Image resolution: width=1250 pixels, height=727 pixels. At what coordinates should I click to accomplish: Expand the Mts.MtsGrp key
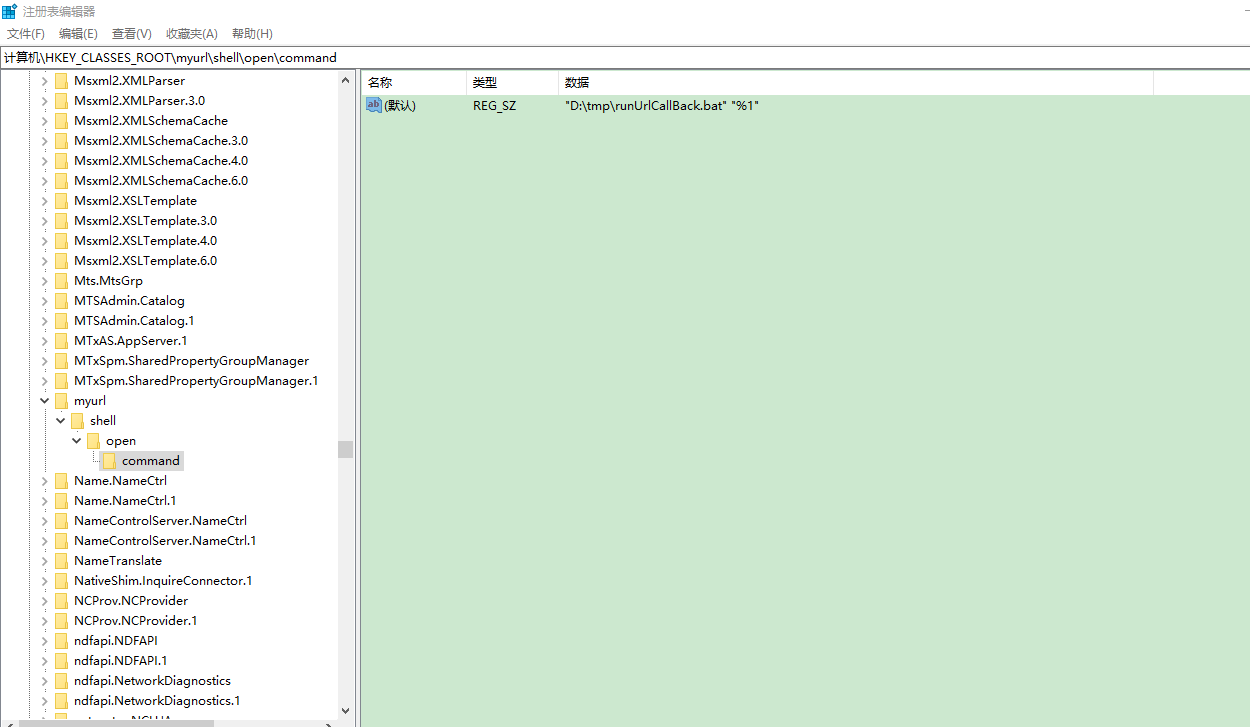tap(44, 280)
